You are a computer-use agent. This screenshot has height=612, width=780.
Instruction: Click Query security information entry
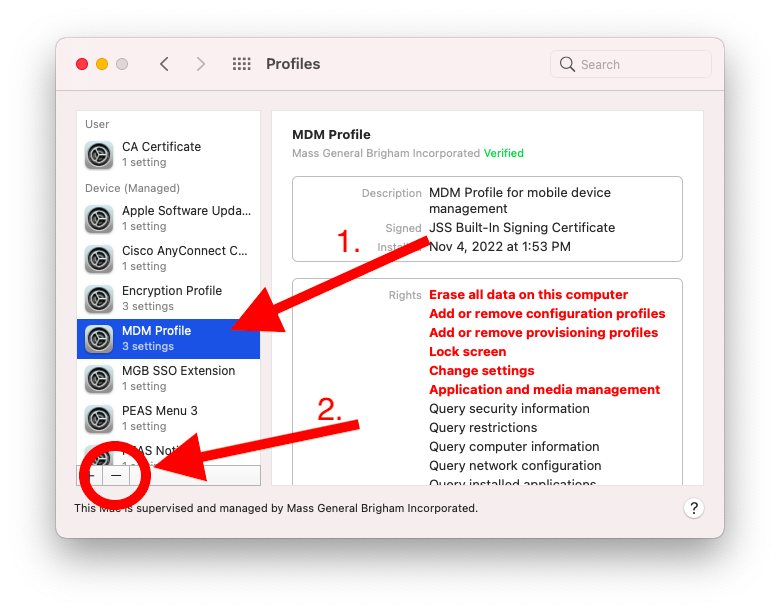(509, 408)
